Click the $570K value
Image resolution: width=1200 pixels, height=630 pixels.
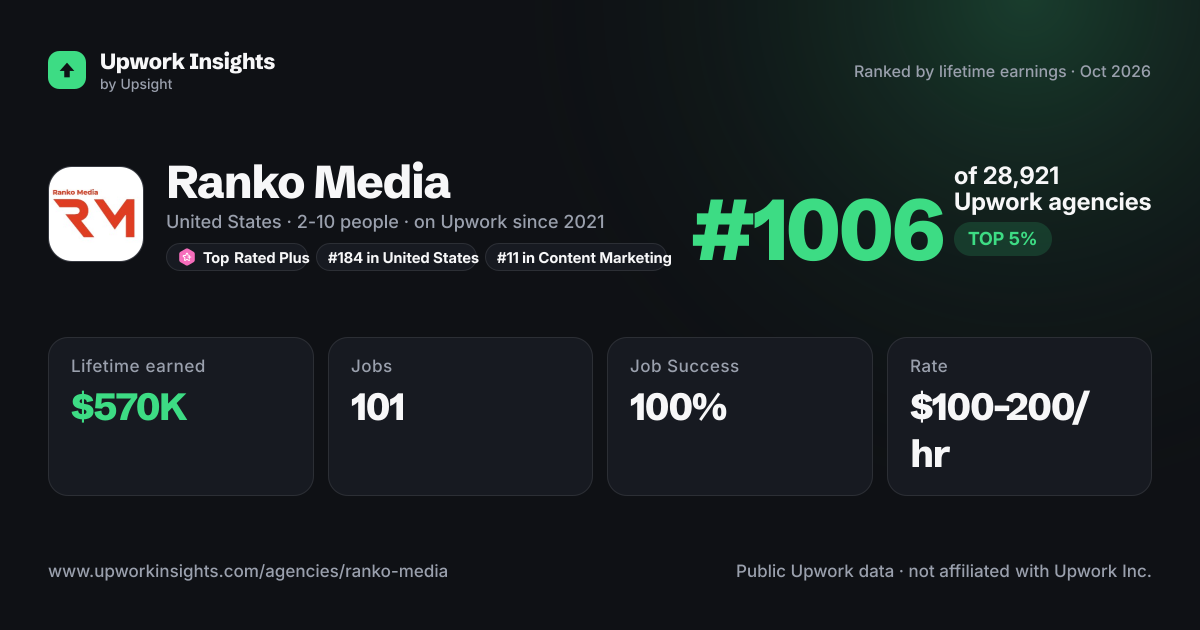[x=129, y=407]
